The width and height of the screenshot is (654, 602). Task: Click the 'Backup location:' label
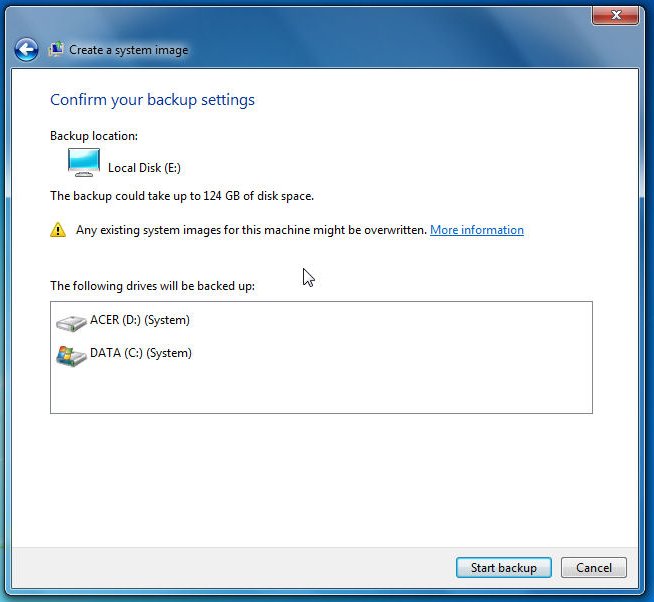click(94, 135)
